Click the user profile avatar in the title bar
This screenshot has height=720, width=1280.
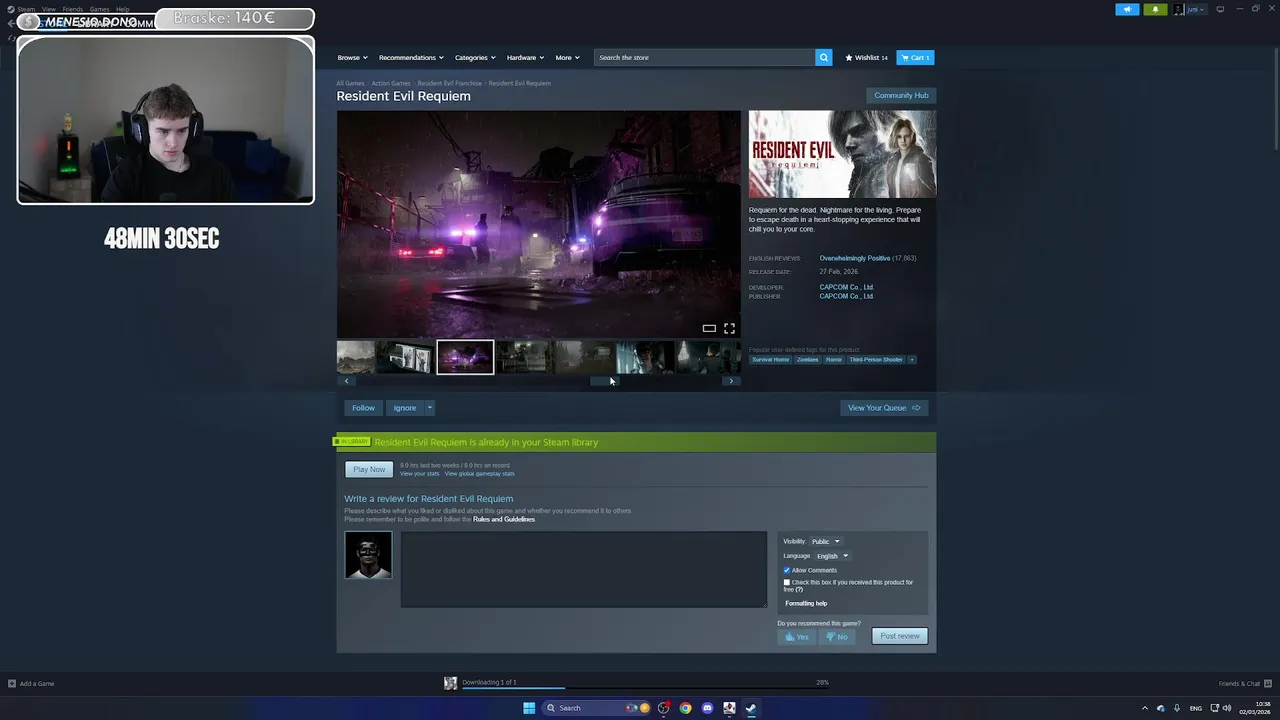tap(1179, 9)
